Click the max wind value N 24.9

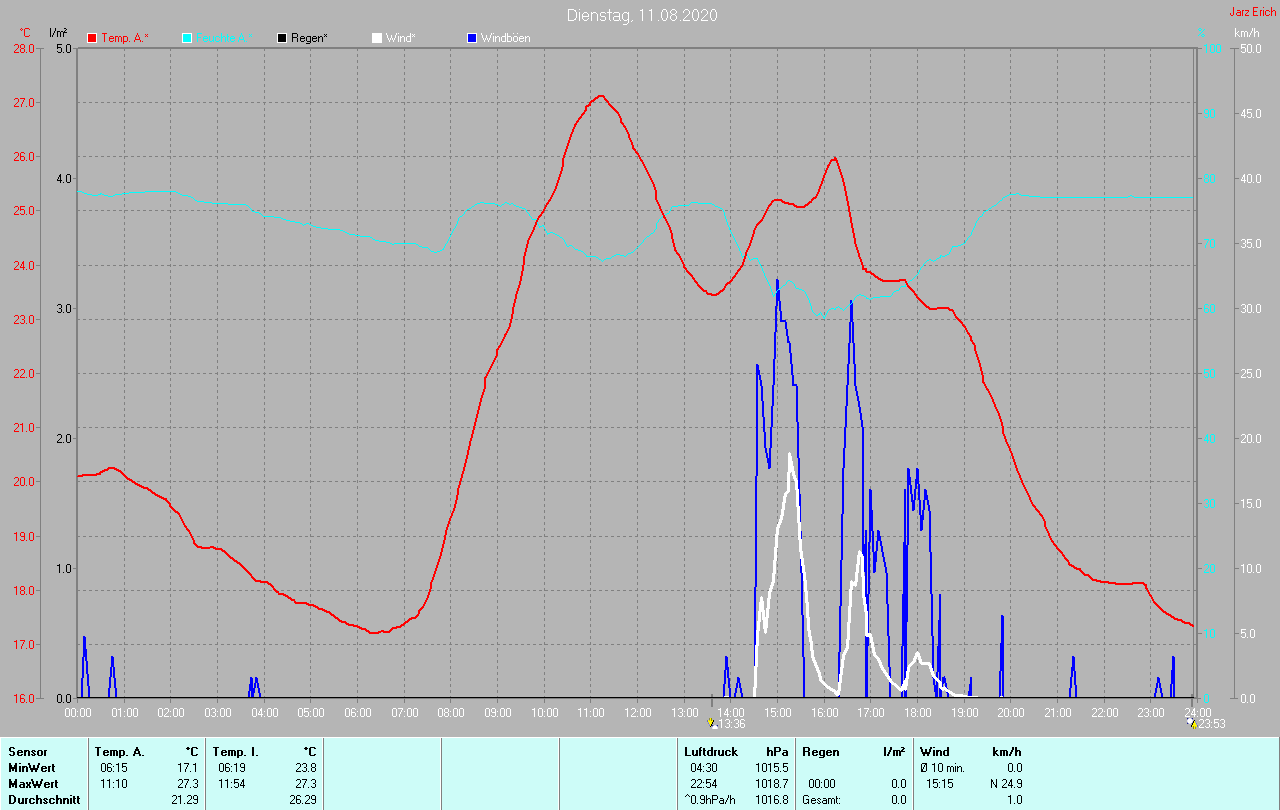tap(1005, 783)
